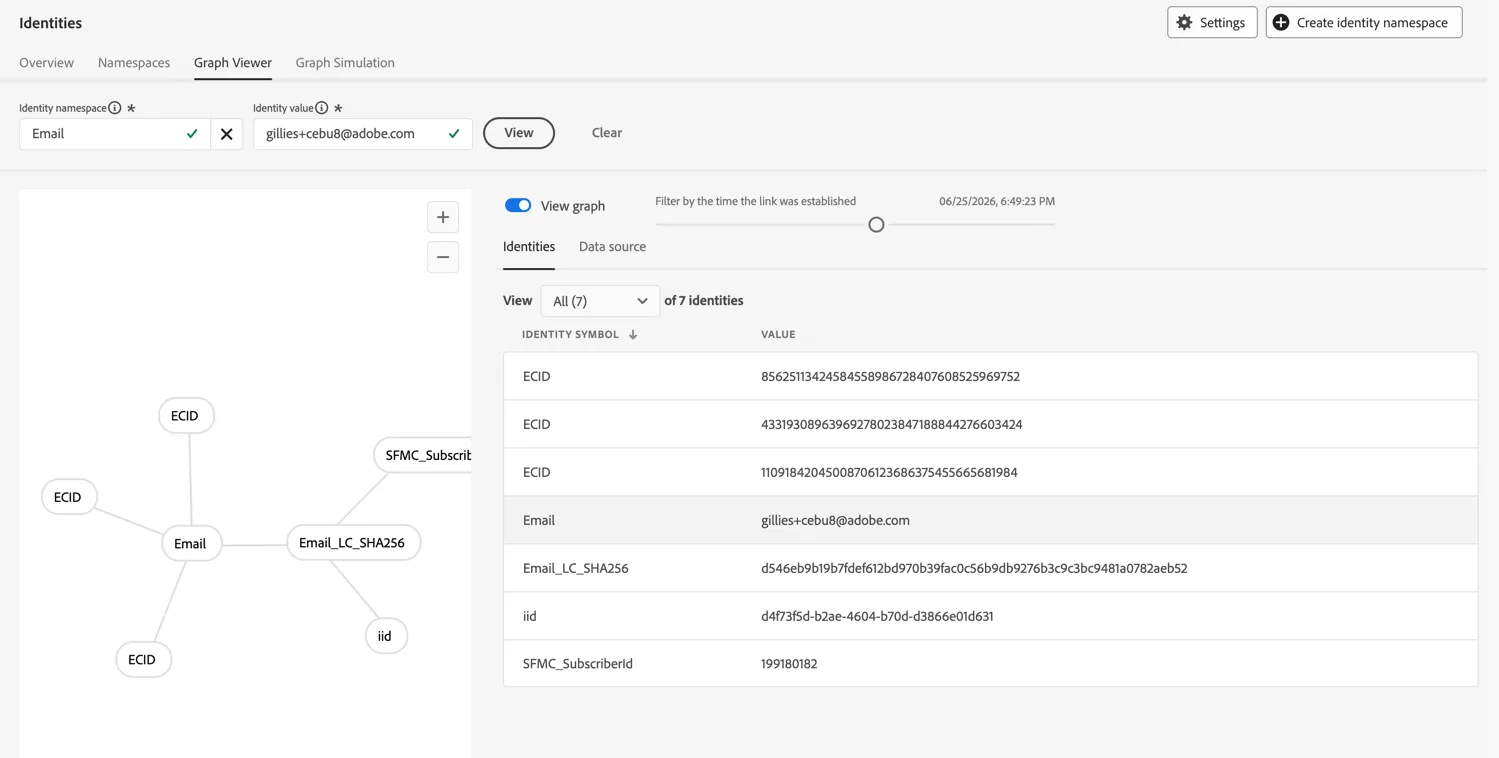Toggle the View graph switch

[x=518, y=205]
